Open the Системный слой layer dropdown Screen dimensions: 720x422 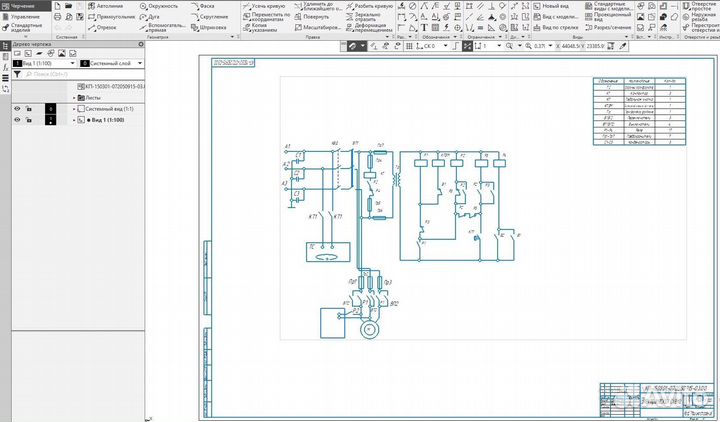(x=138, y=63)
